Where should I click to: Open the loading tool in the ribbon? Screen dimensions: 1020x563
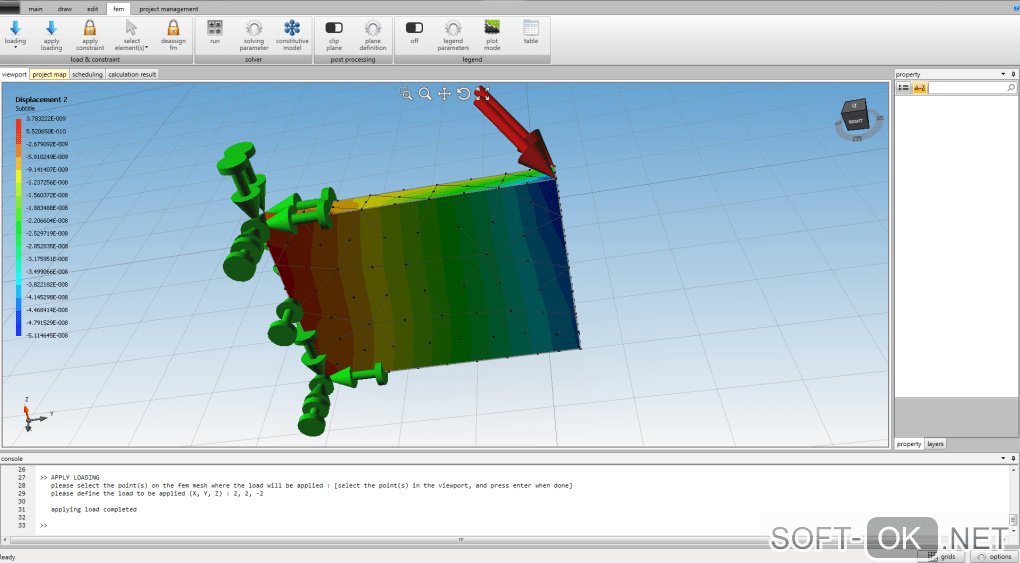[x=16, y=34]
